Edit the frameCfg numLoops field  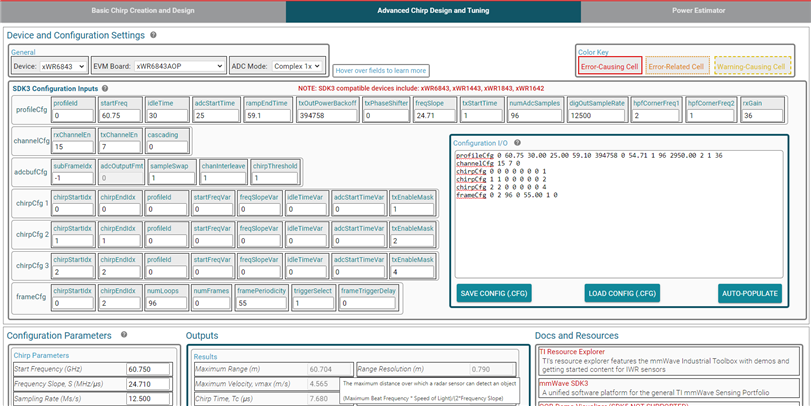pyautogui.click(x=166, y=303)
